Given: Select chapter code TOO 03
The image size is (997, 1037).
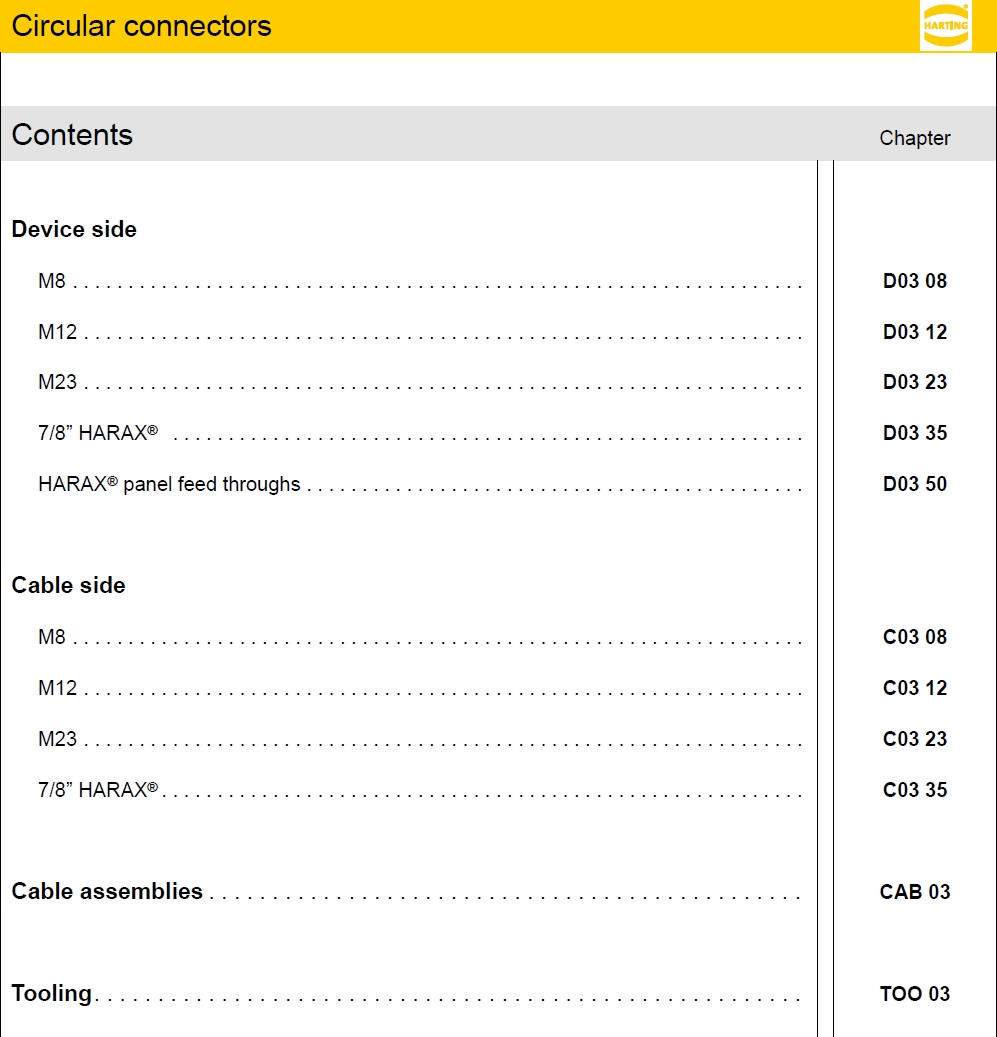Looking at the screenshot, I should point(915,994).
